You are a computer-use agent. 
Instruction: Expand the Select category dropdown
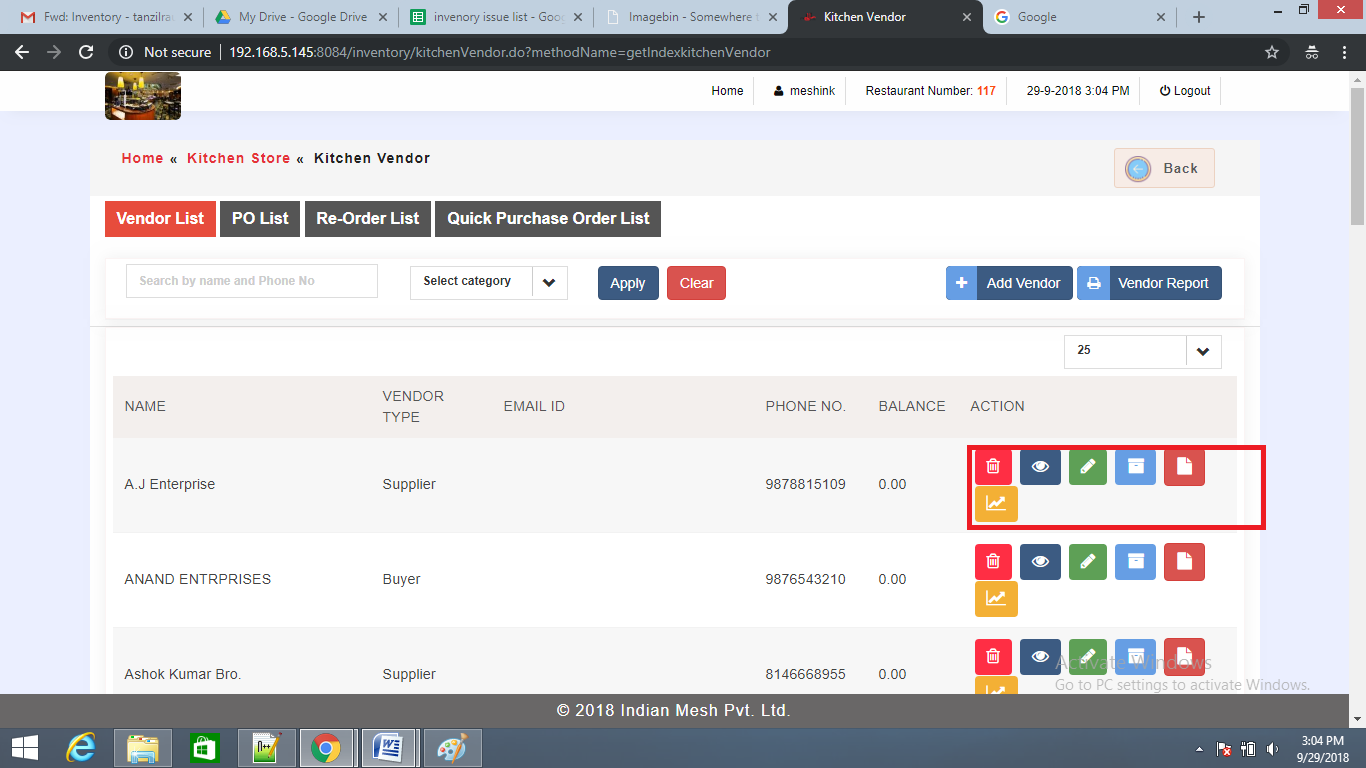489,282
